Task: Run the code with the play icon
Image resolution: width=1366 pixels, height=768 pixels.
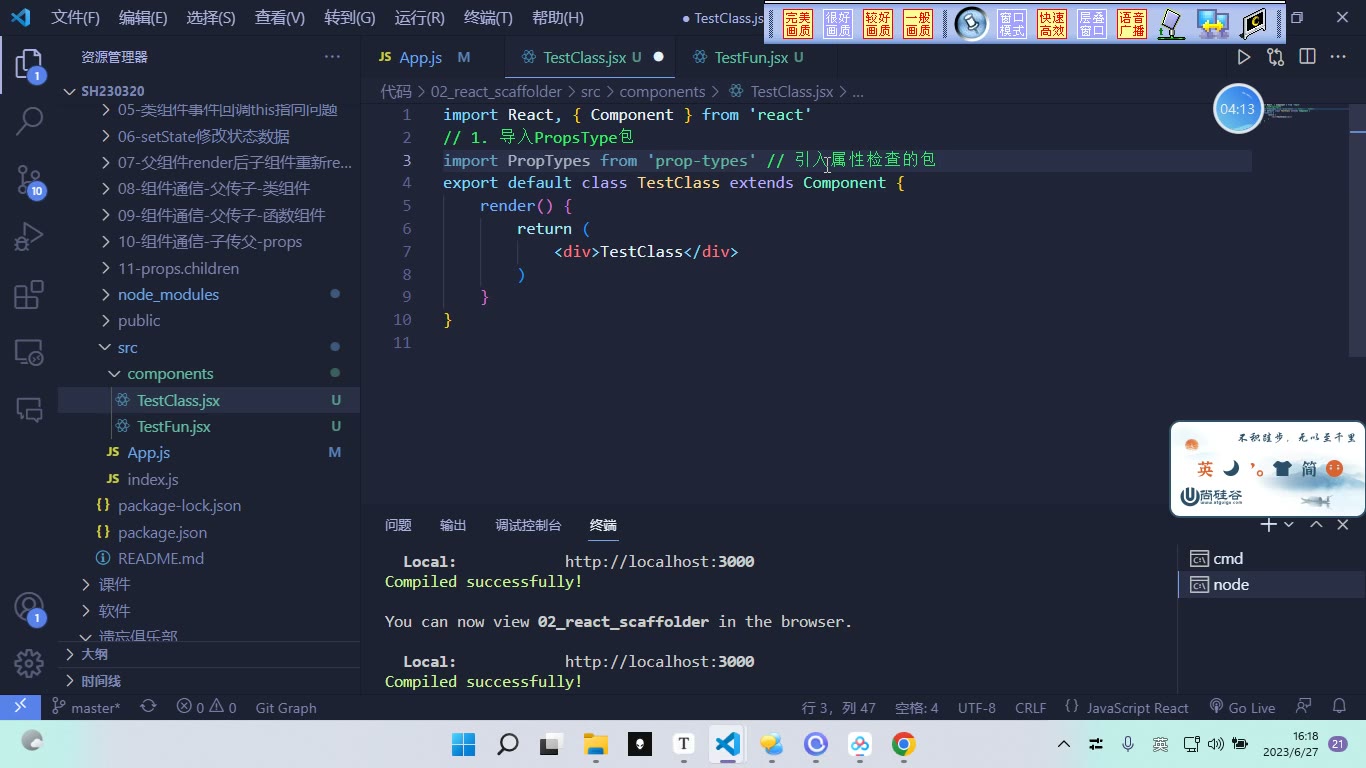Action: (x=1244, y=57)
